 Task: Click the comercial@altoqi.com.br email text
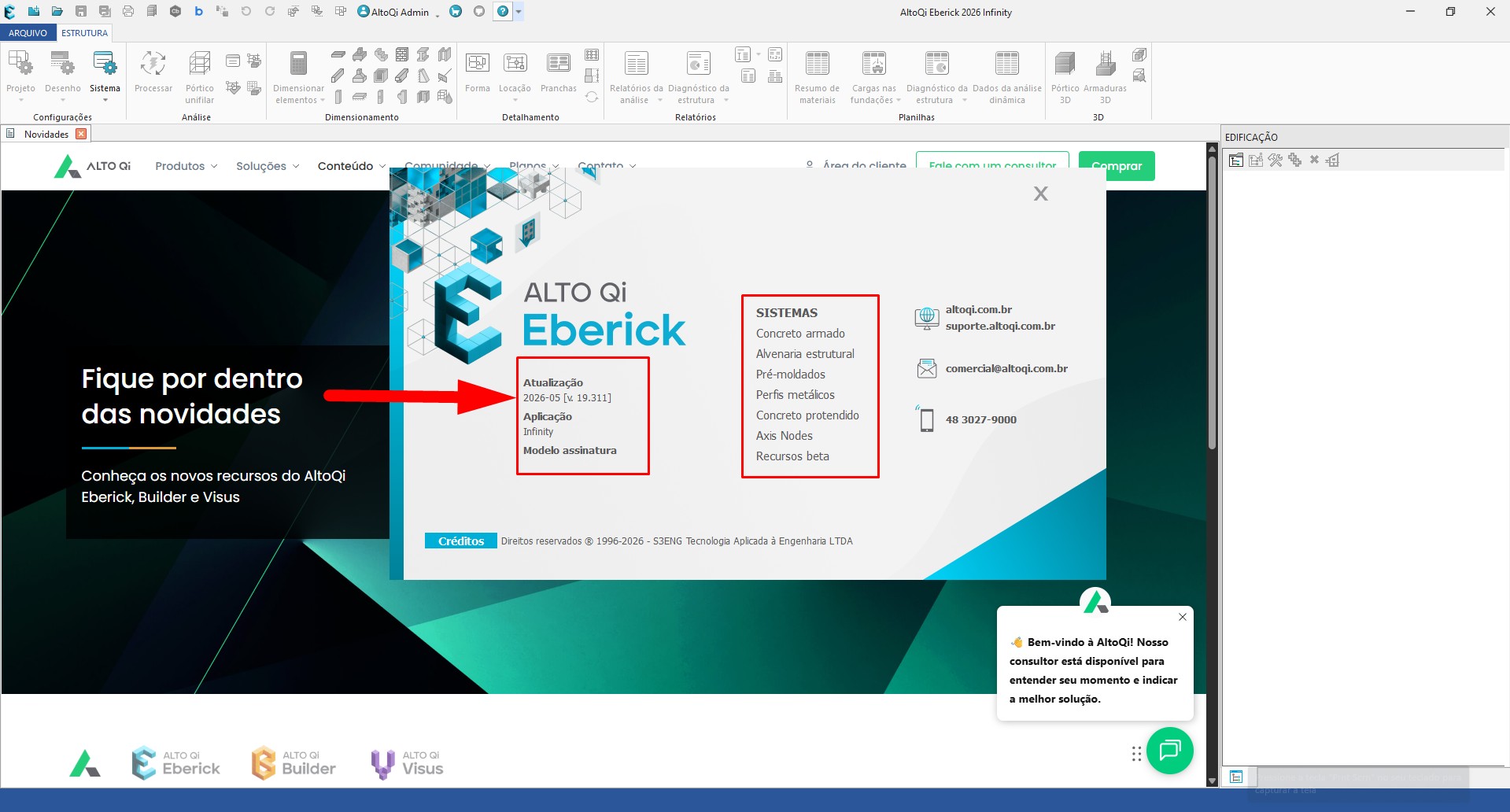pyautogui.click(x=1006, y=368)
